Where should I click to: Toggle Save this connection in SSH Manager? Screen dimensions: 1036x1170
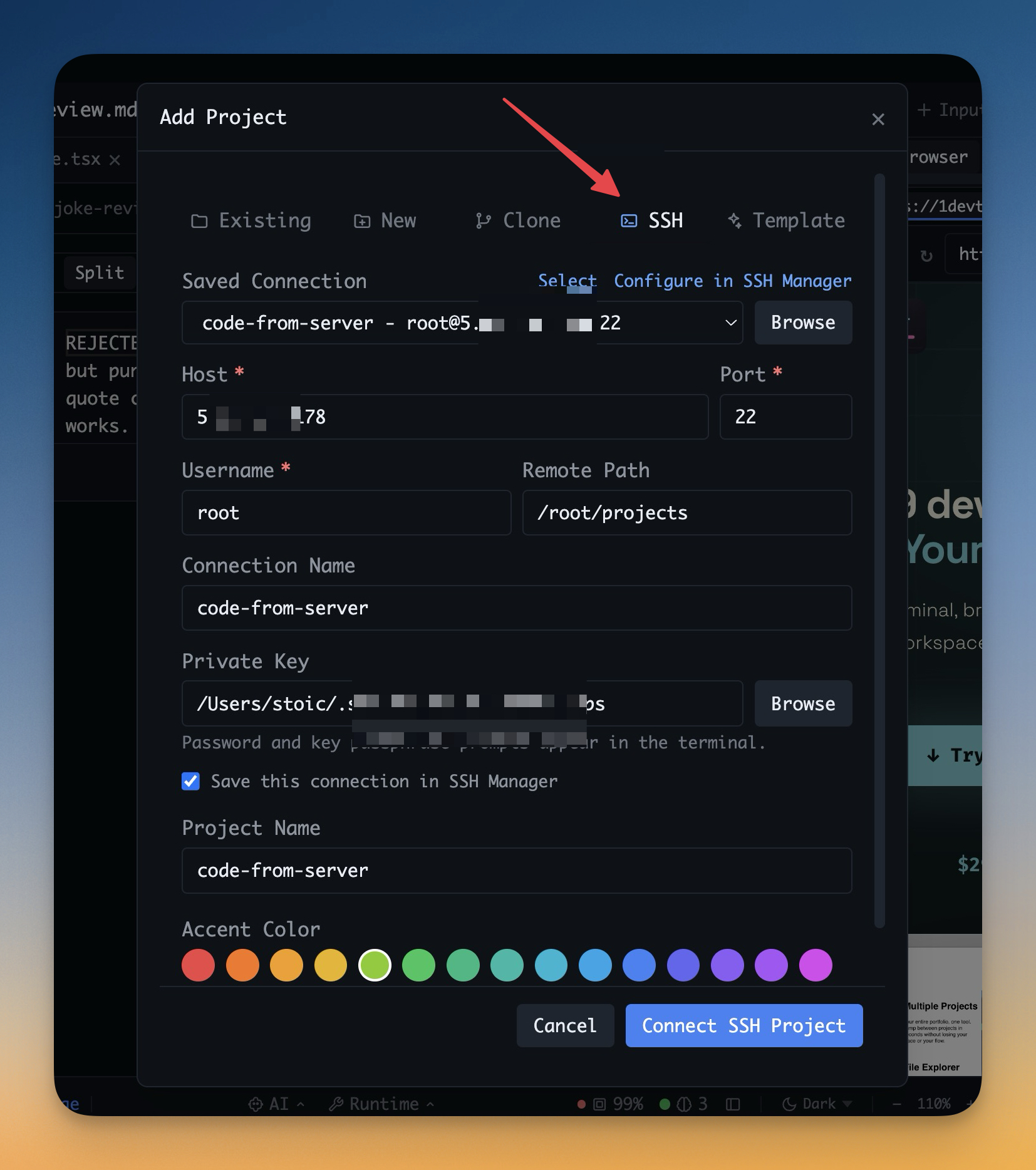click(x=191, y=781)
